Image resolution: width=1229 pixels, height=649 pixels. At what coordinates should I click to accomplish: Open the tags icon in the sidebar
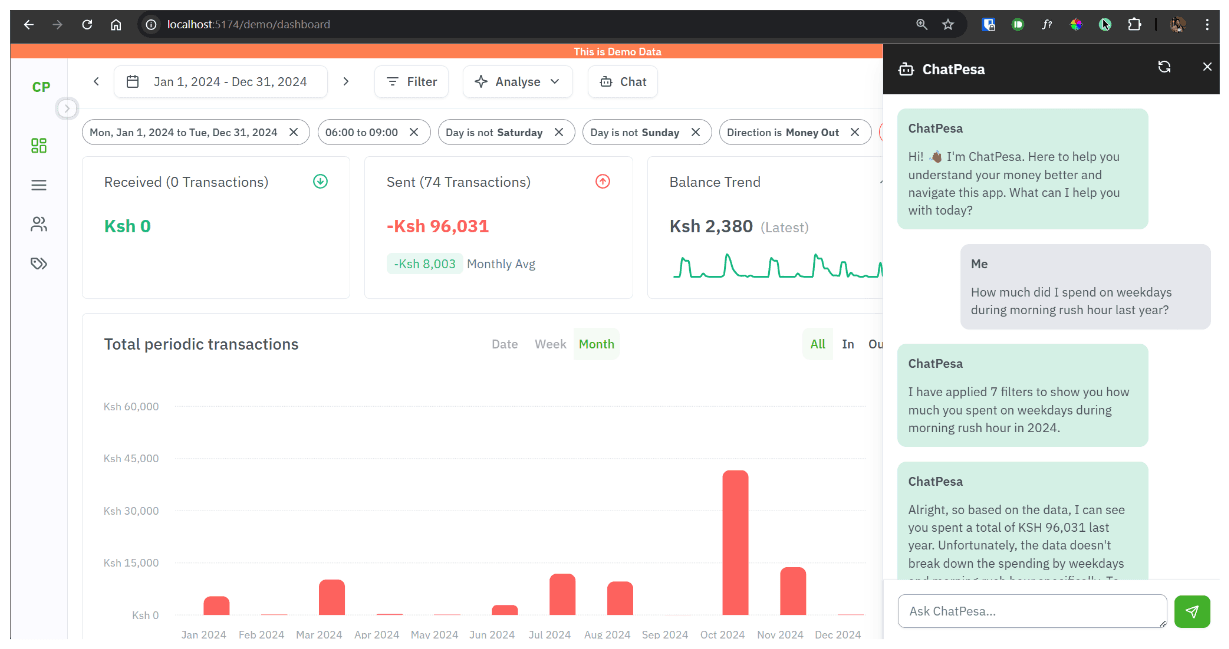[39, 264]
